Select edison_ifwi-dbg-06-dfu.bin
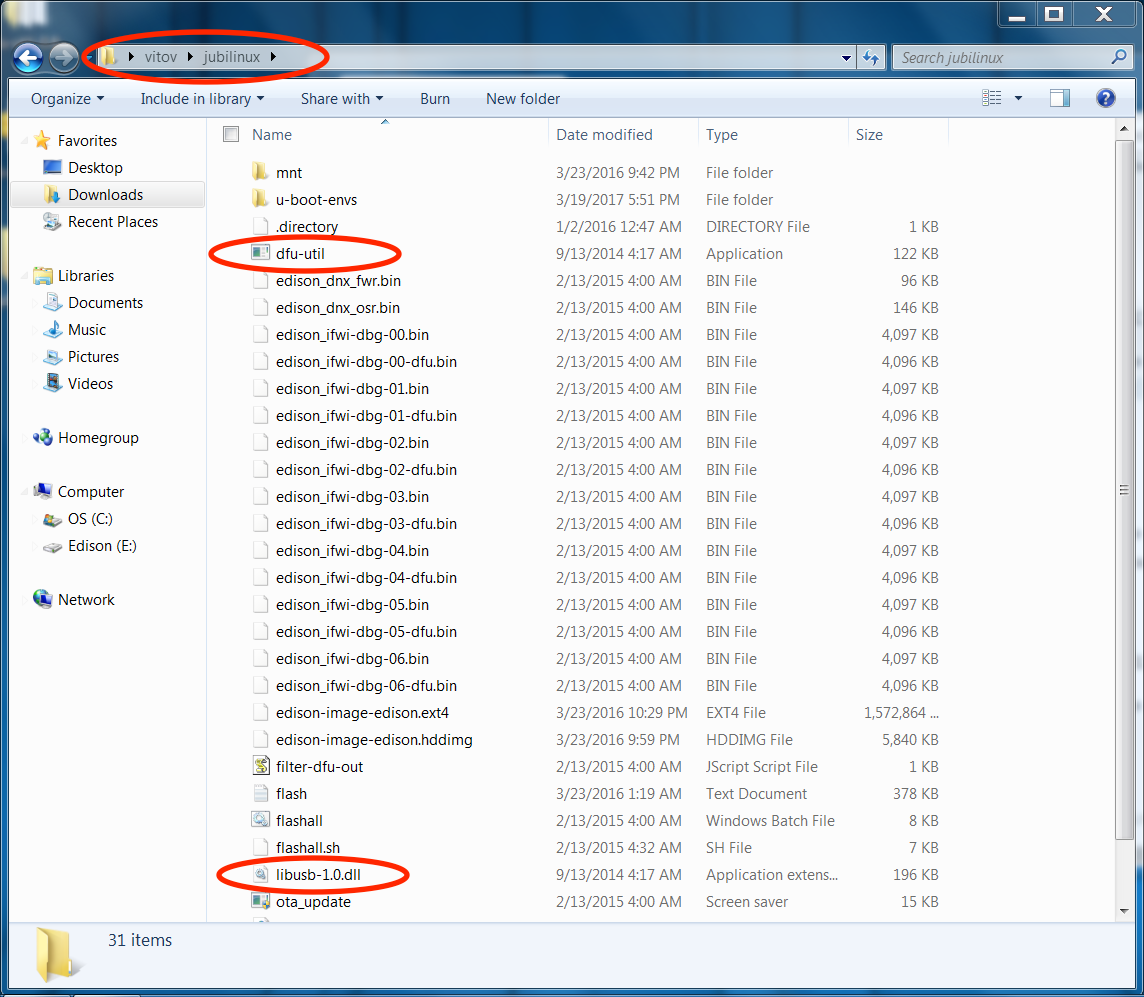The width and height of the screenshot is (1144, 997). coord(366,685)
